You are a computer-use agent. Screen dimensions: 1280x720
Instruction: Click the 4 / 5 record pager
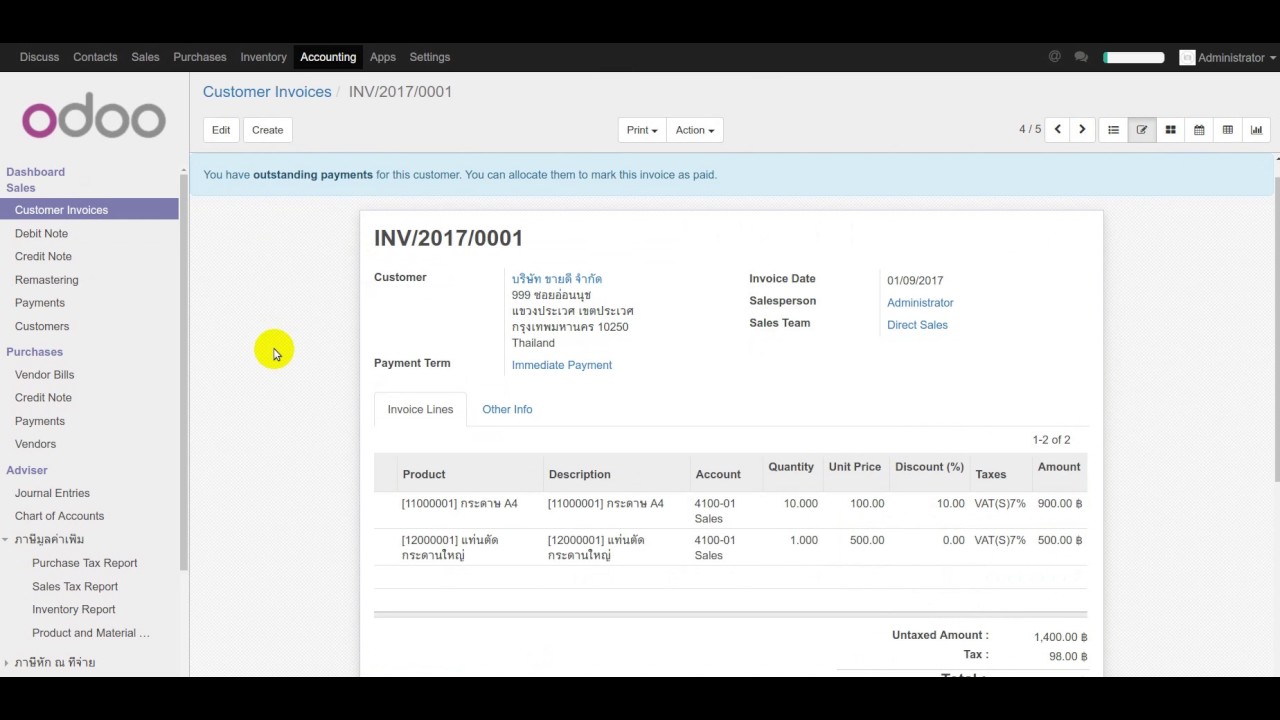click(1030, 130)
